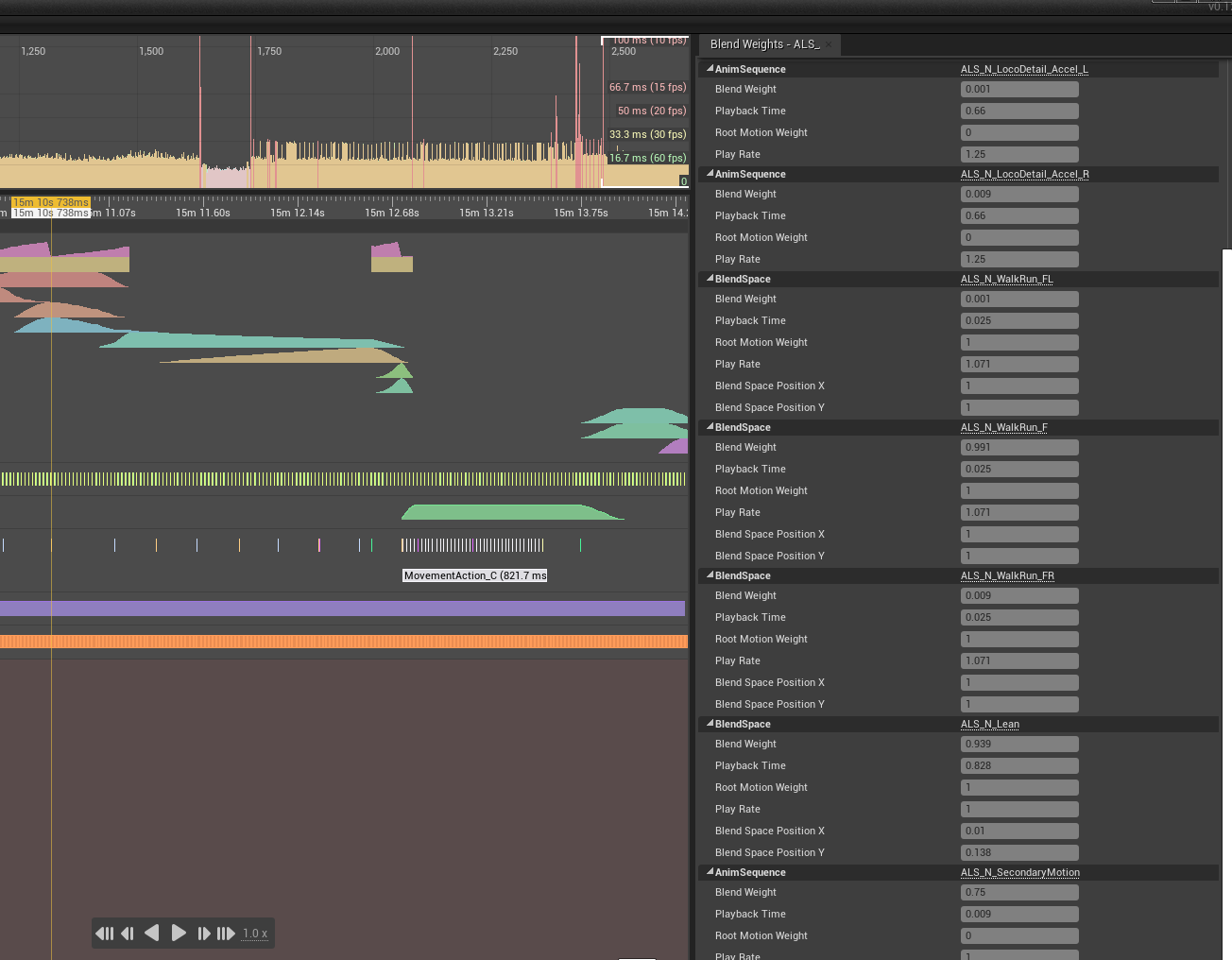Jump to the start of the recording

[x=105, y=933]
